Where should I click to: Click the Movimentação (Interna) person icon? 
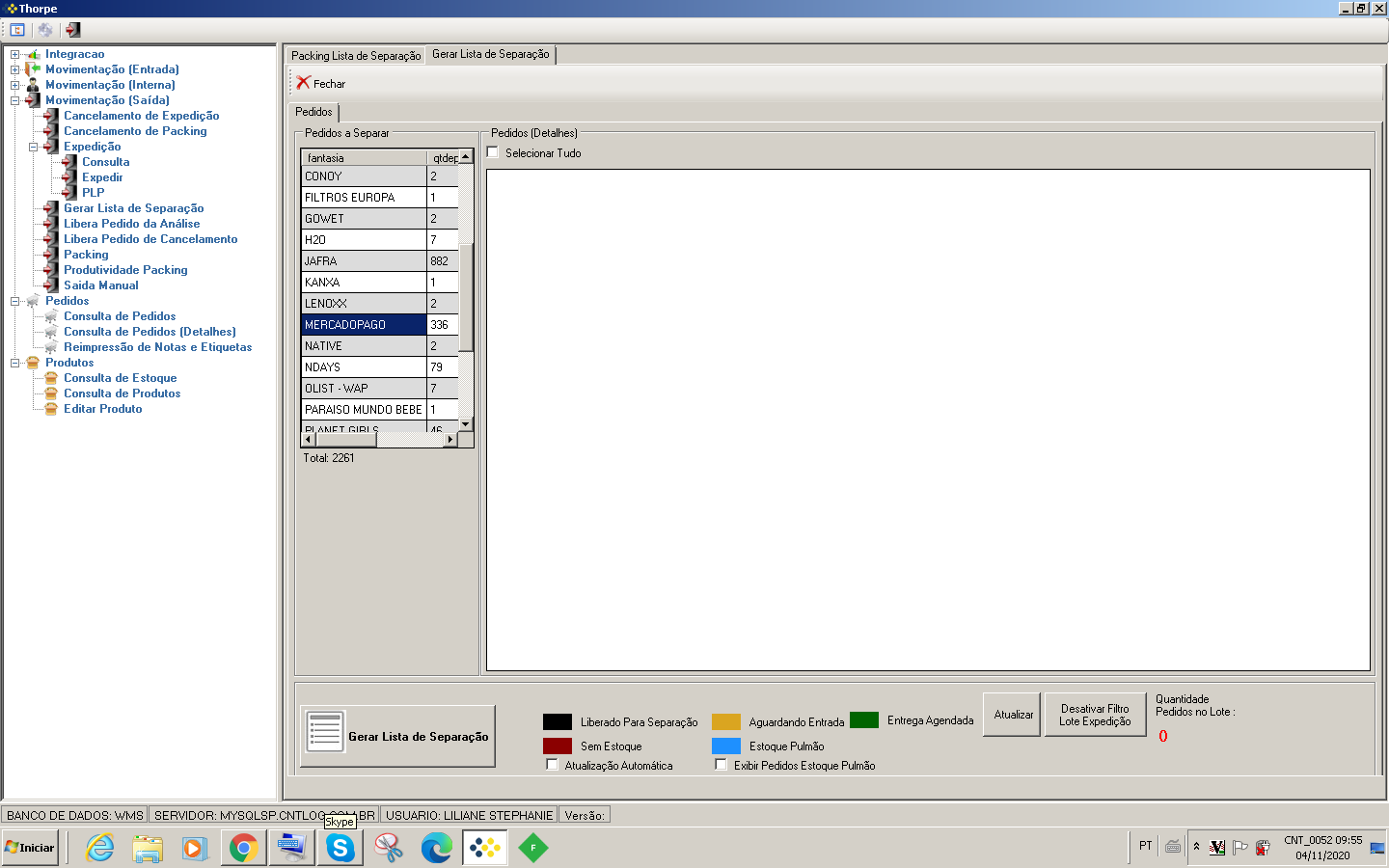34,85
